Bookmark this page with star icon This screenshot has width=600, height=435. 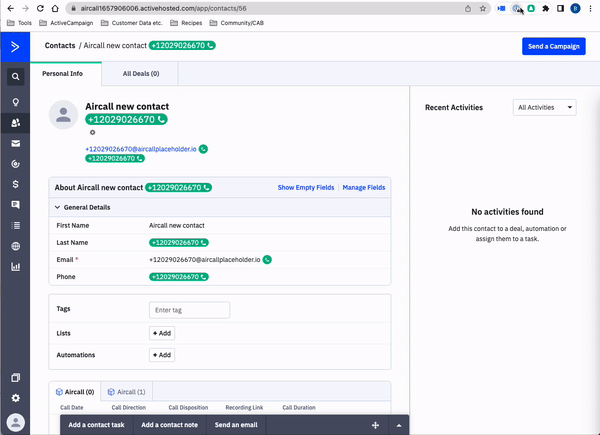click(x=483, y=8)
